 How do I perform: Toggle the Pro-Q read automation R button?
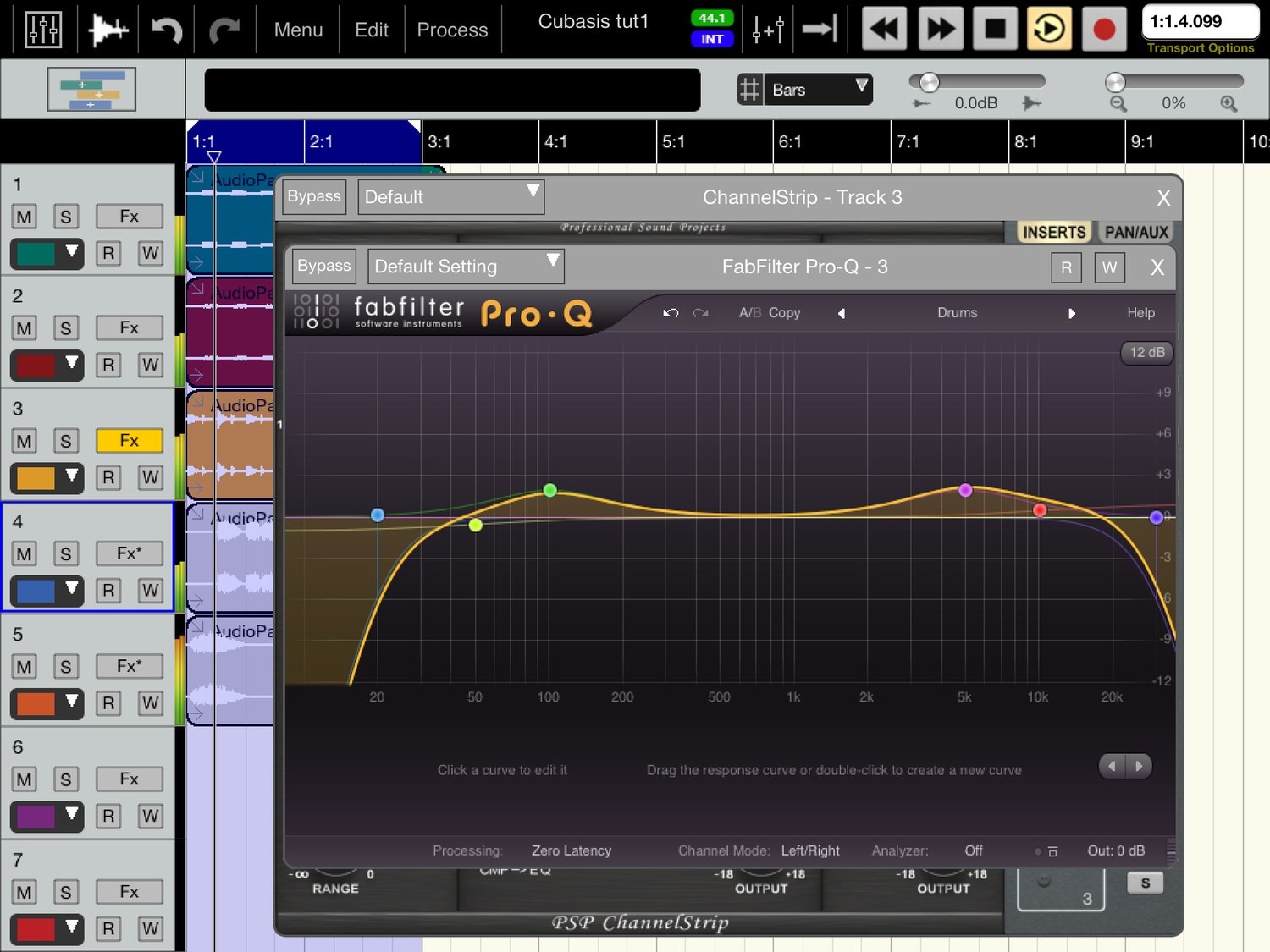(1066, 268)
